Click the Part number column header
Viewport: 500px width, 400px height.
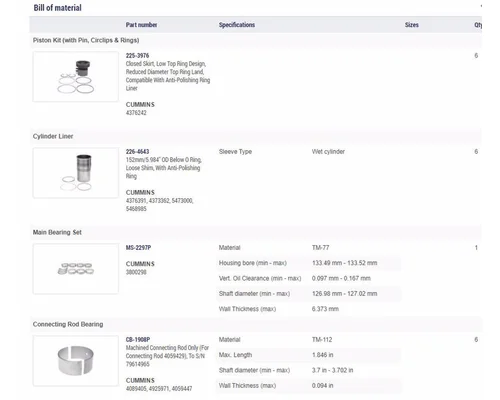pyautogui.click(x=141, y=25)
